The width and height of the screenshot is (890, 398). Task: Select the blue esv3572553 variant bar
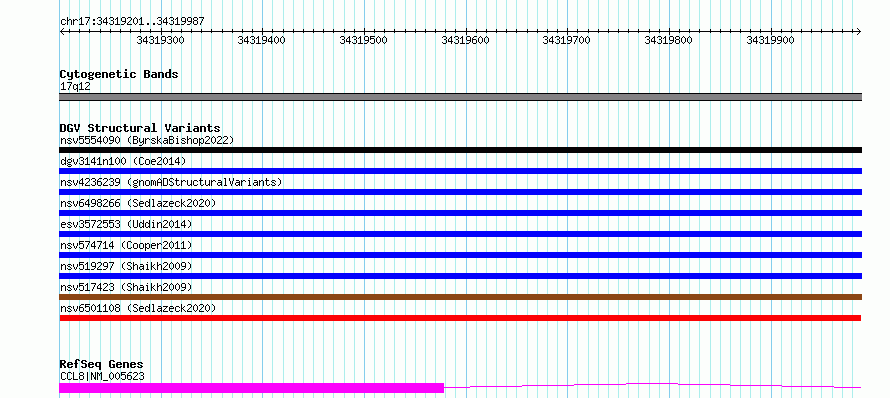[460, 234]
